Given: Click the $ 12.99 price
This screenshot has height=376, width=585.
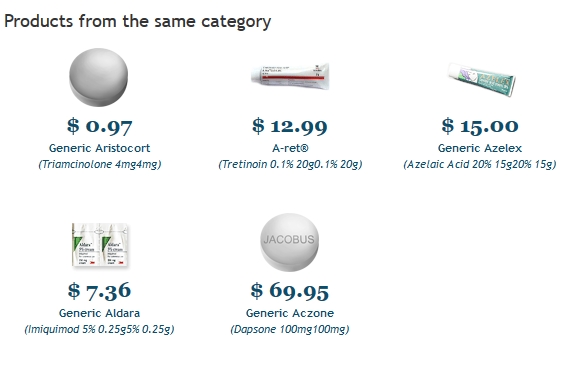Looking at the screenshot, I should [290, 126].
